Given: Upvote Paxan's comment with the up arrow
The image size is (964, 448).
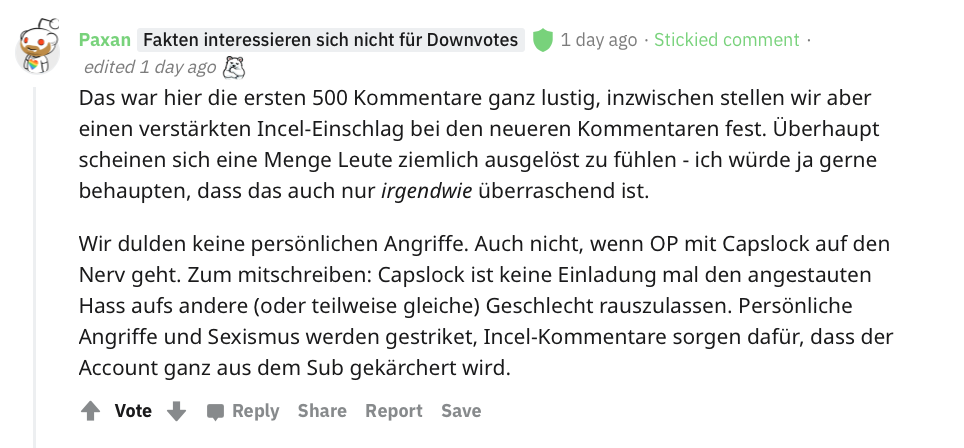Looking at the screenshot, I should [90, 411].
